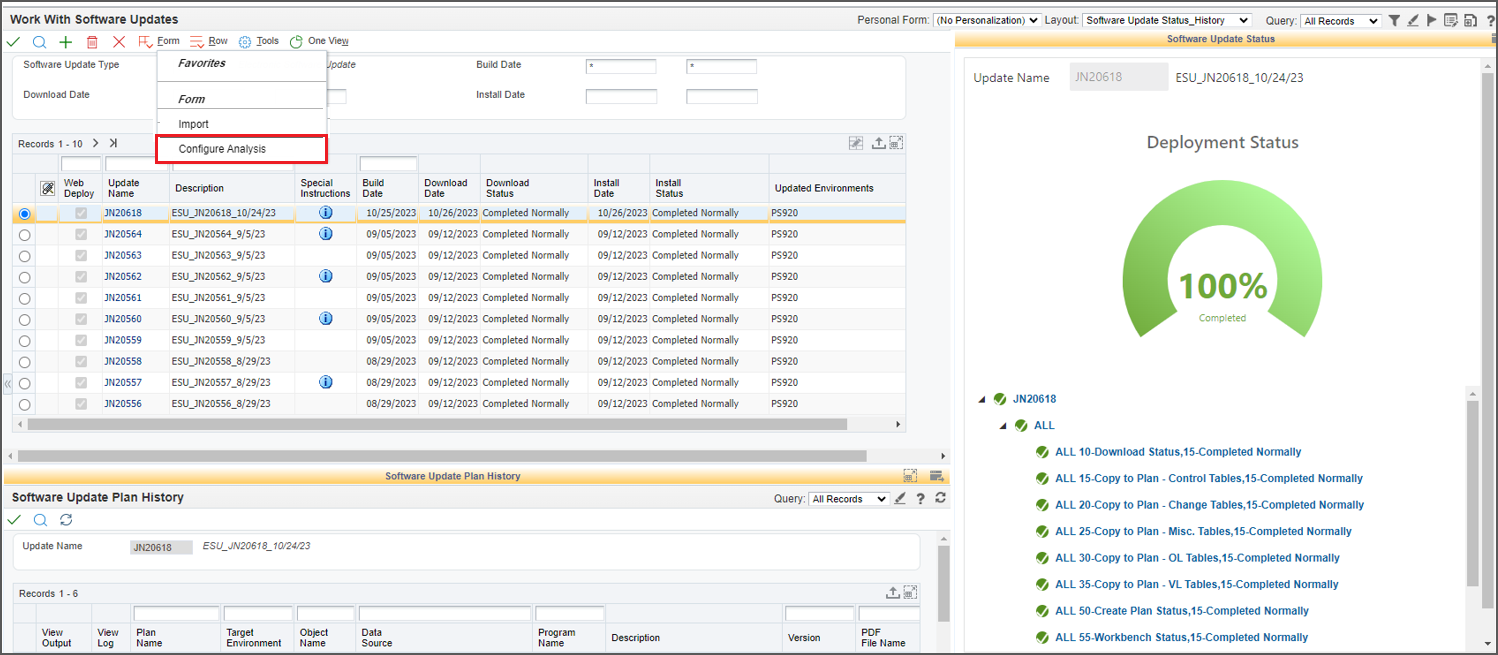Open the Query dropdown in Software Update Plan History
Viewport: 1498px width, 655px height.
pos(848,499)
